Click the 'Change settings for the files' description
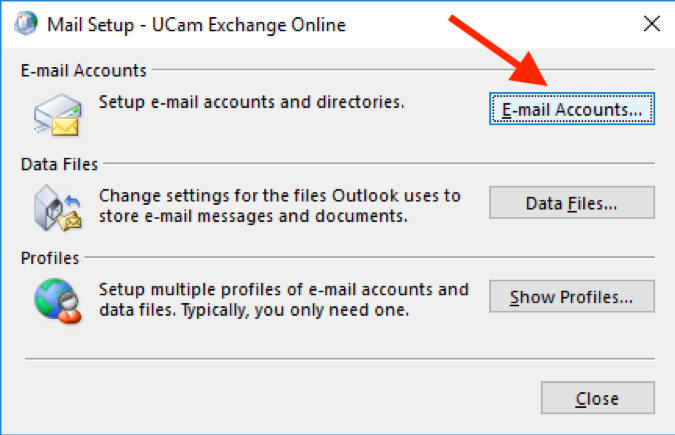 (x=280, y=205)
